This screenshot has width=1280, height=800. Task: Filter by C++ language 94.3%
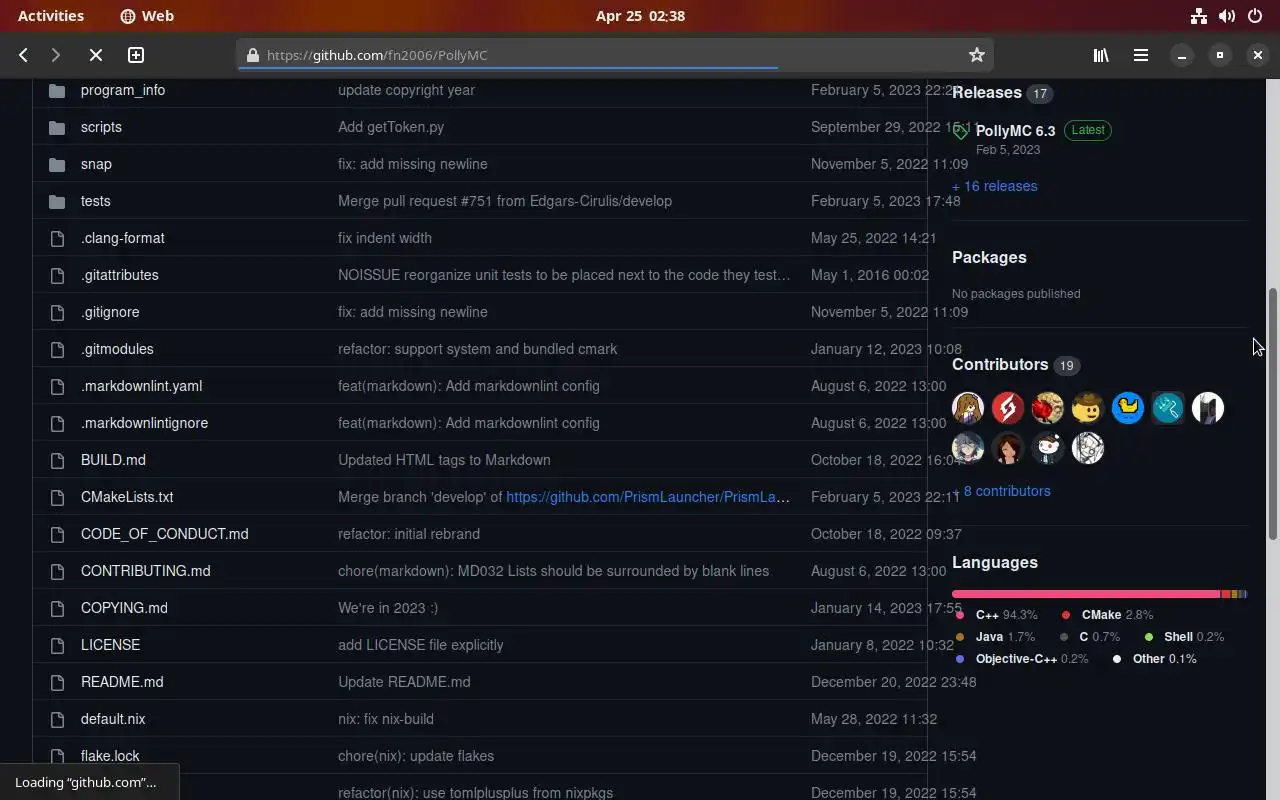(998, 615)
